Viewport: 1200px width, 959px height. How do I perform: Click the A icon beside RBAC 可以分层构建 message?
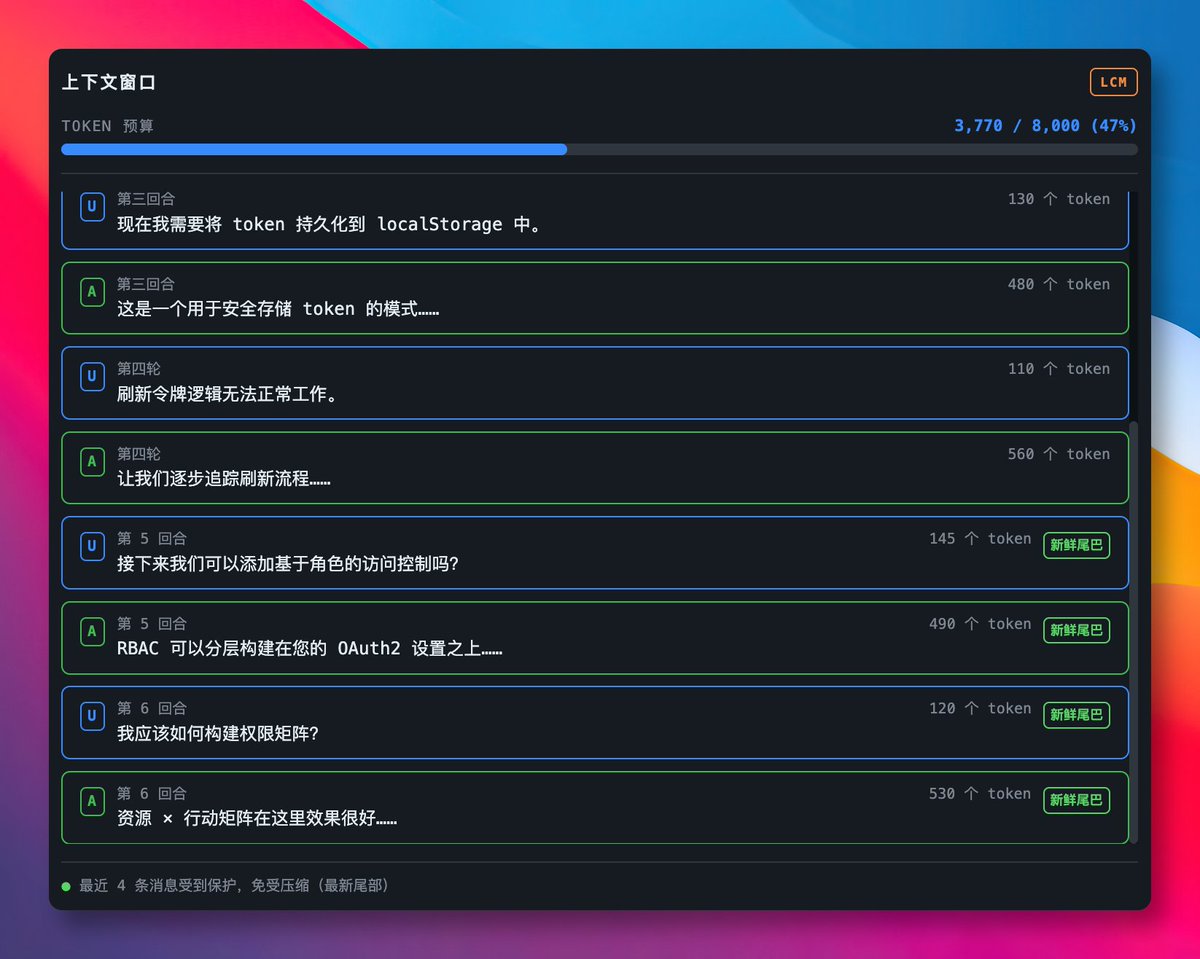92,632
